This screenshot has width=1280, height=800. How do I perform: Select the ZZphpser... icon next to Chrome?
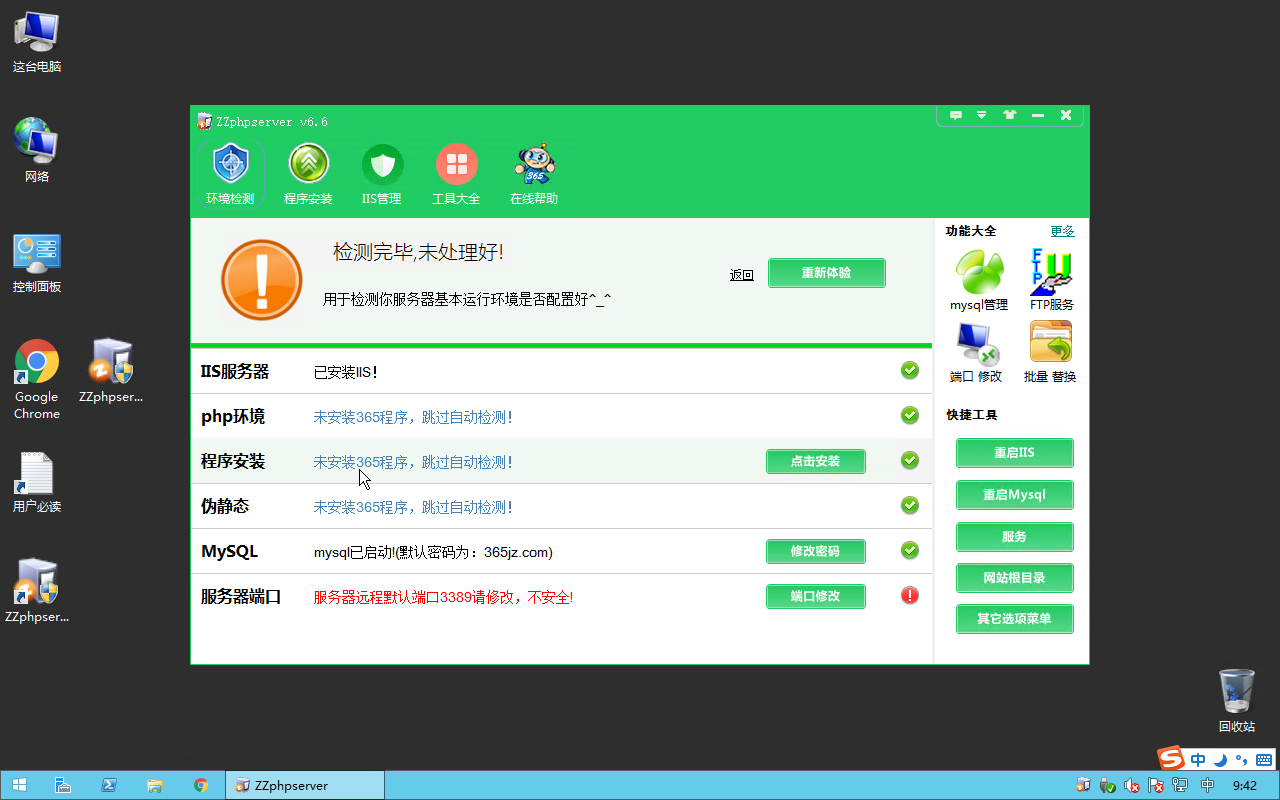point(111,371)
